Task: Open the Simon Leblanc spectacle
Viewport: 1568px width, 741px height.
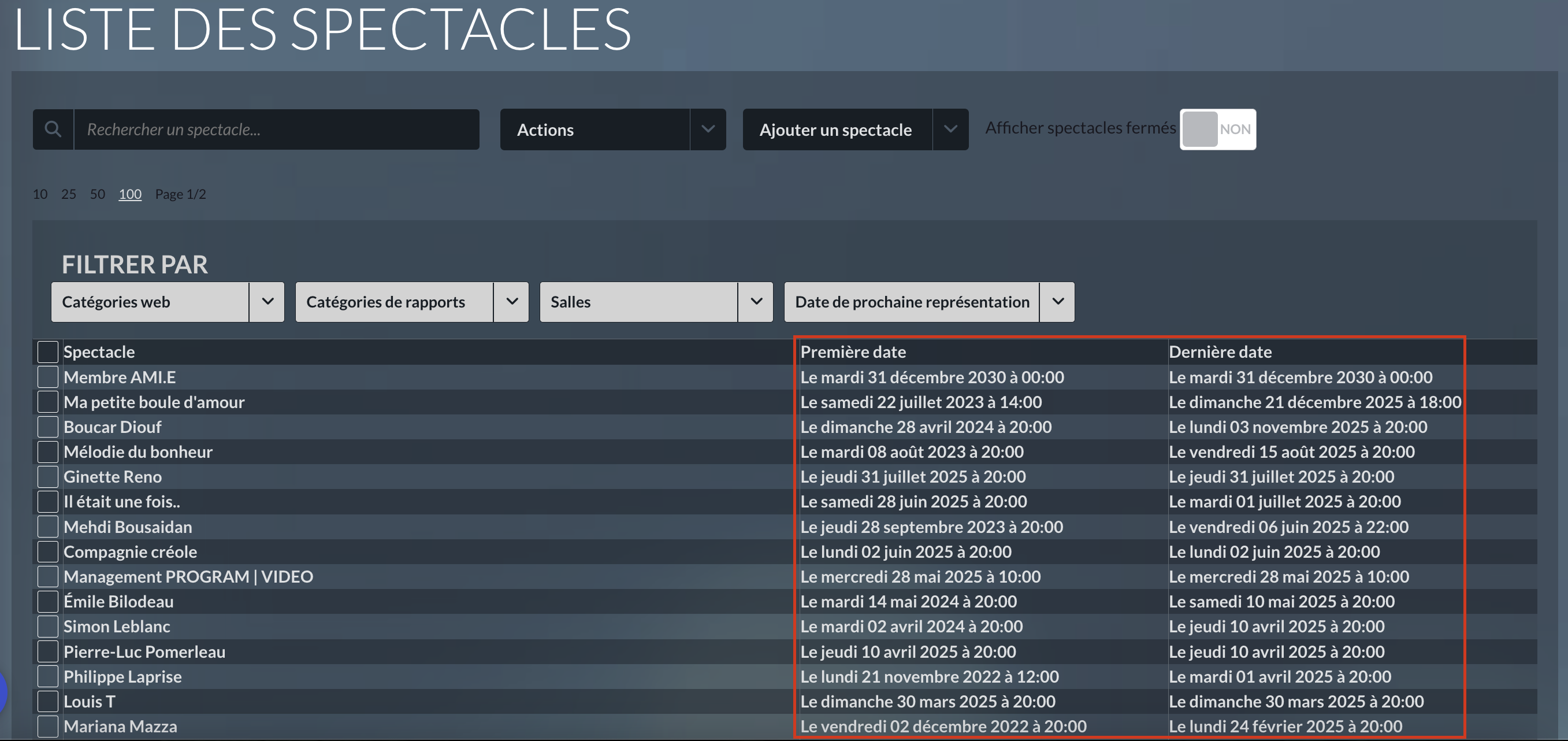Action: [117, 627]
